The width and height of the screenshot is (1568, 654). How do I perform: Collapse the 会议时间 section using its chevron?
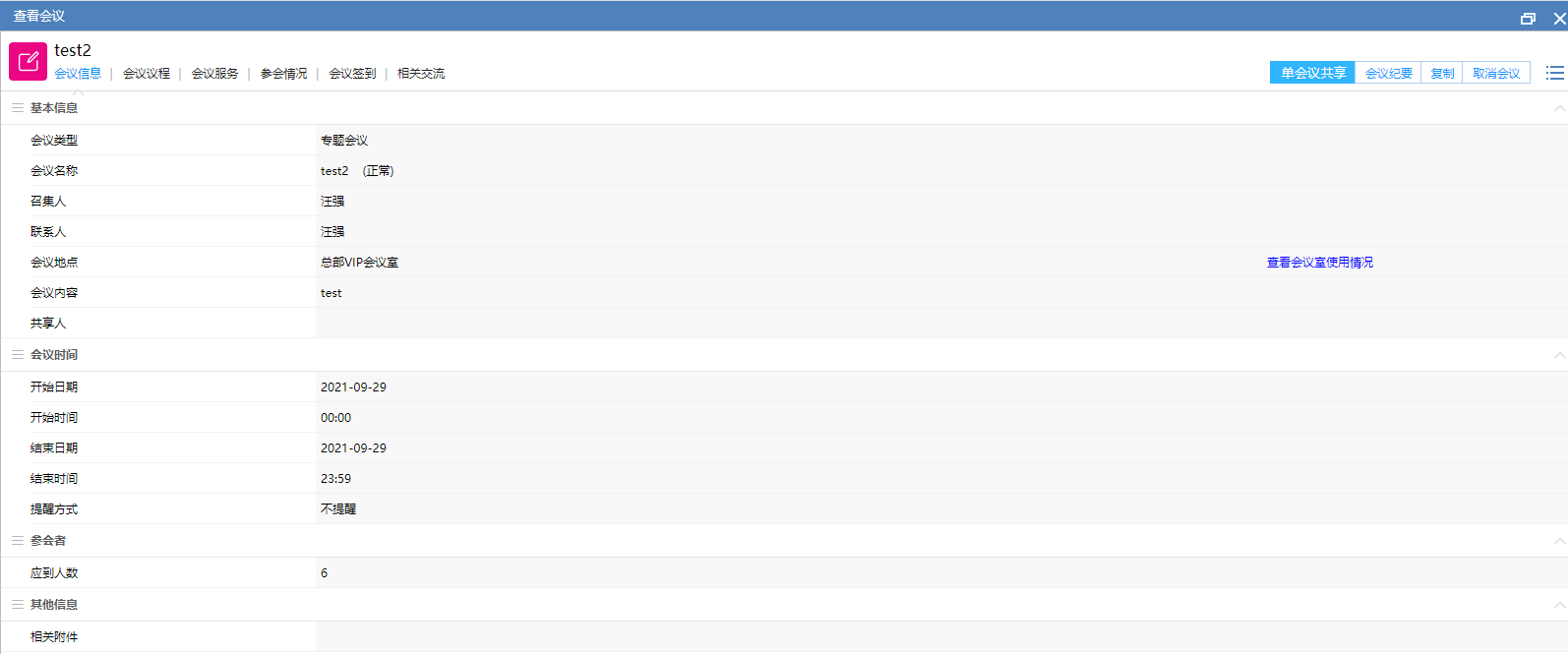[1559, 355]
